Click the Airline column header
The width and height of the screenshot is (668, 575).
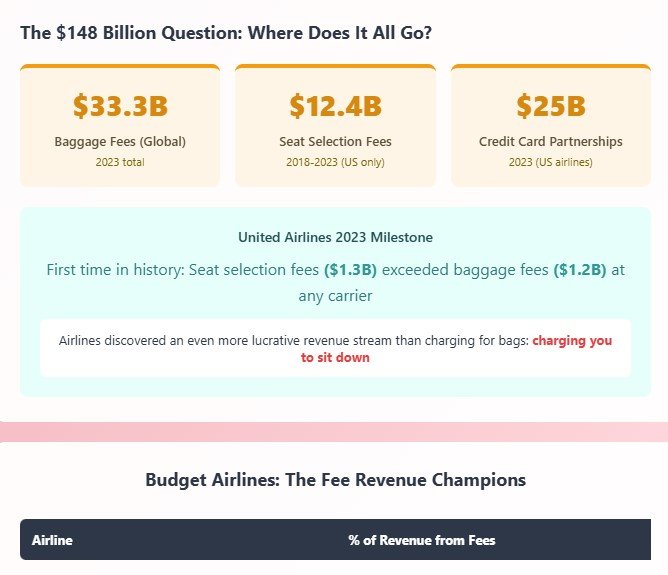point(52,540)
